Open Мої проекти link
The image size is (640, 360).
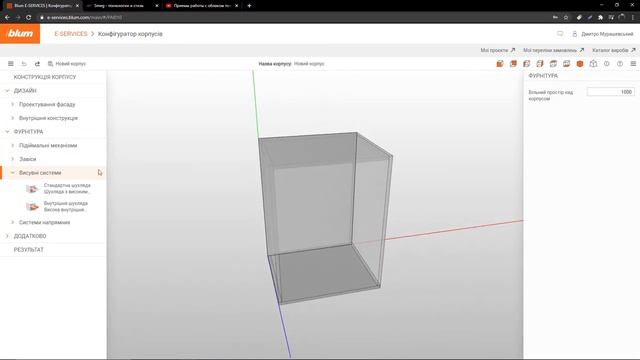pos(498,50)
